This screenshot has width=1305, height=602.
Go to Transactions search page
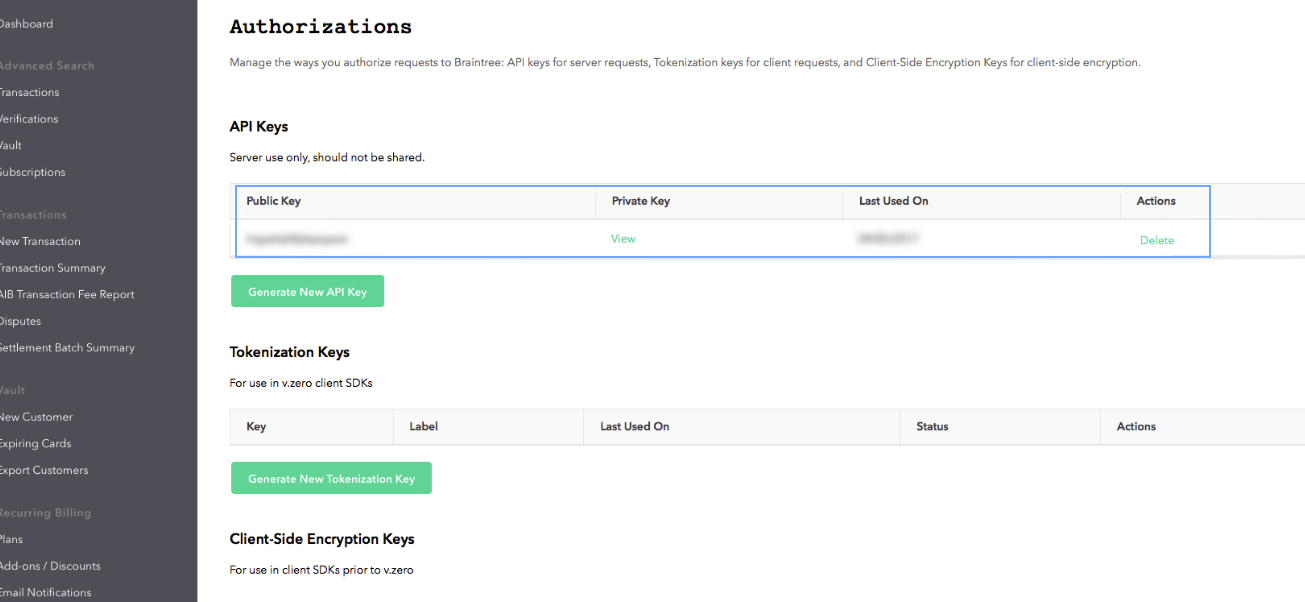(x=30, y=92)
